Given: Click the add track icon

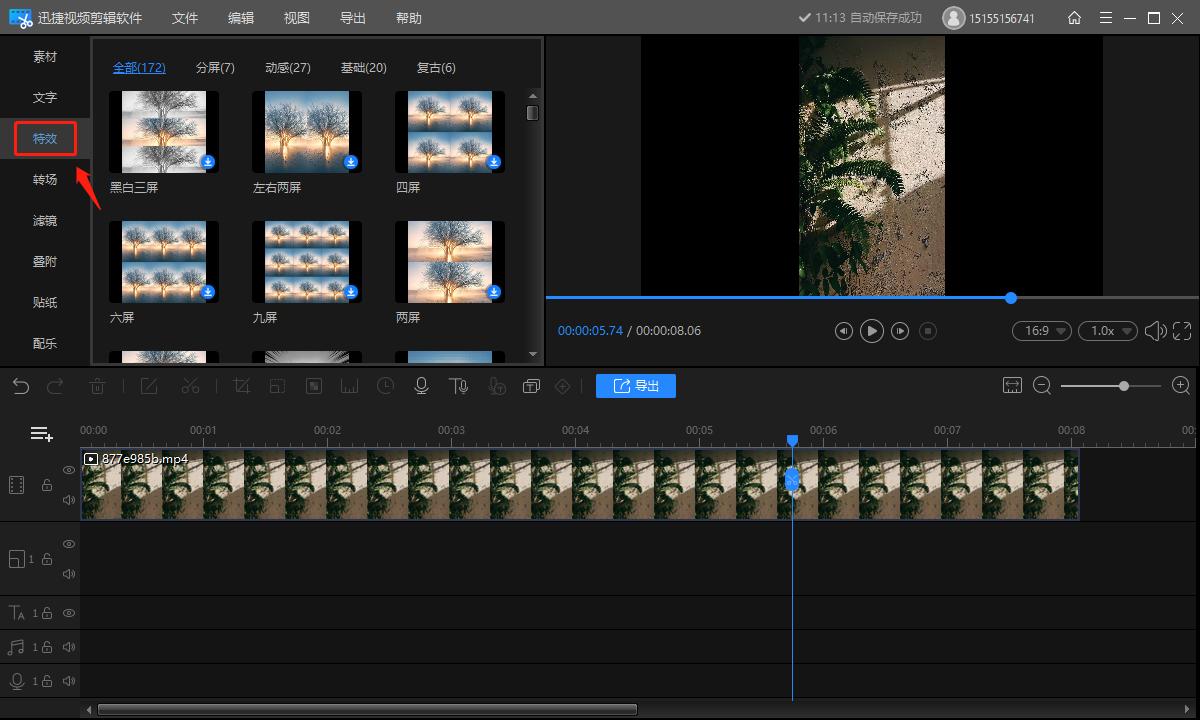Looking at the screenshot, I should pos(41,433).
